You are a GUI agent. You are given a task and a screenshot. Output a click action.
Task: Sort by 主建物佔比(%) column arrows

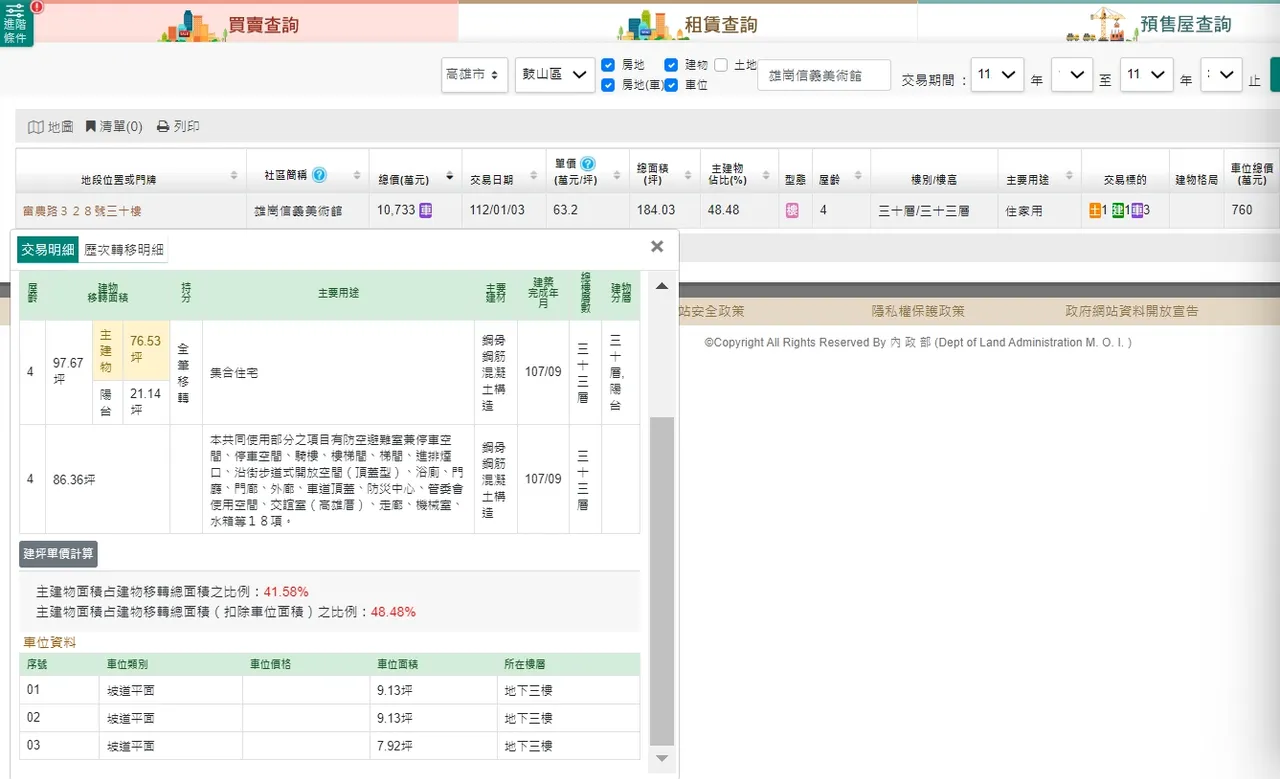(767, 176)
